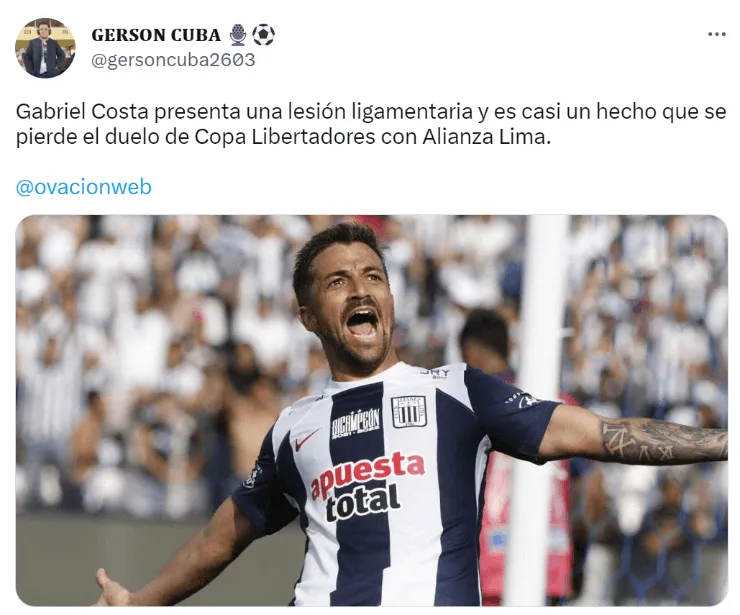Follow the @ovacionweb mention link

pos(84,187)
